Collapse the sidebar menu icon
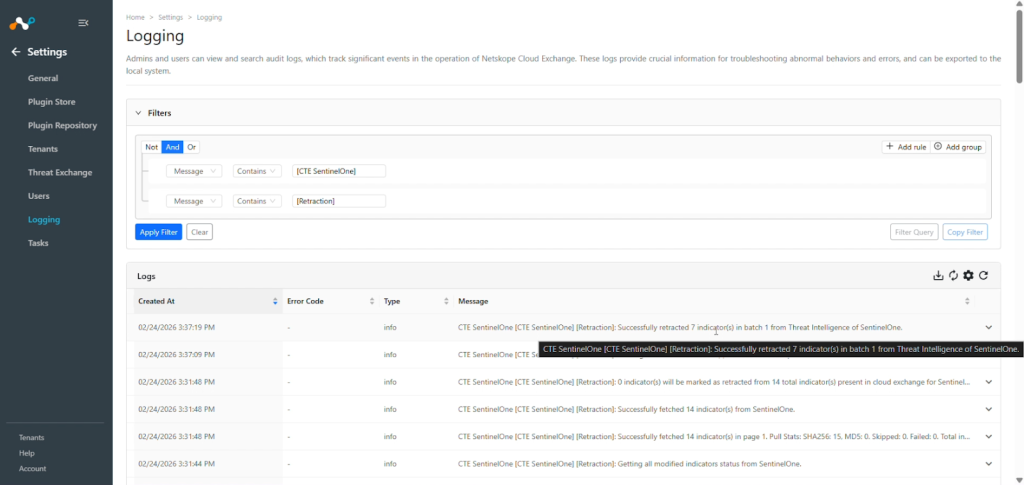Image resolution: width=1024 pixels, height=485 pixels. 83,23
